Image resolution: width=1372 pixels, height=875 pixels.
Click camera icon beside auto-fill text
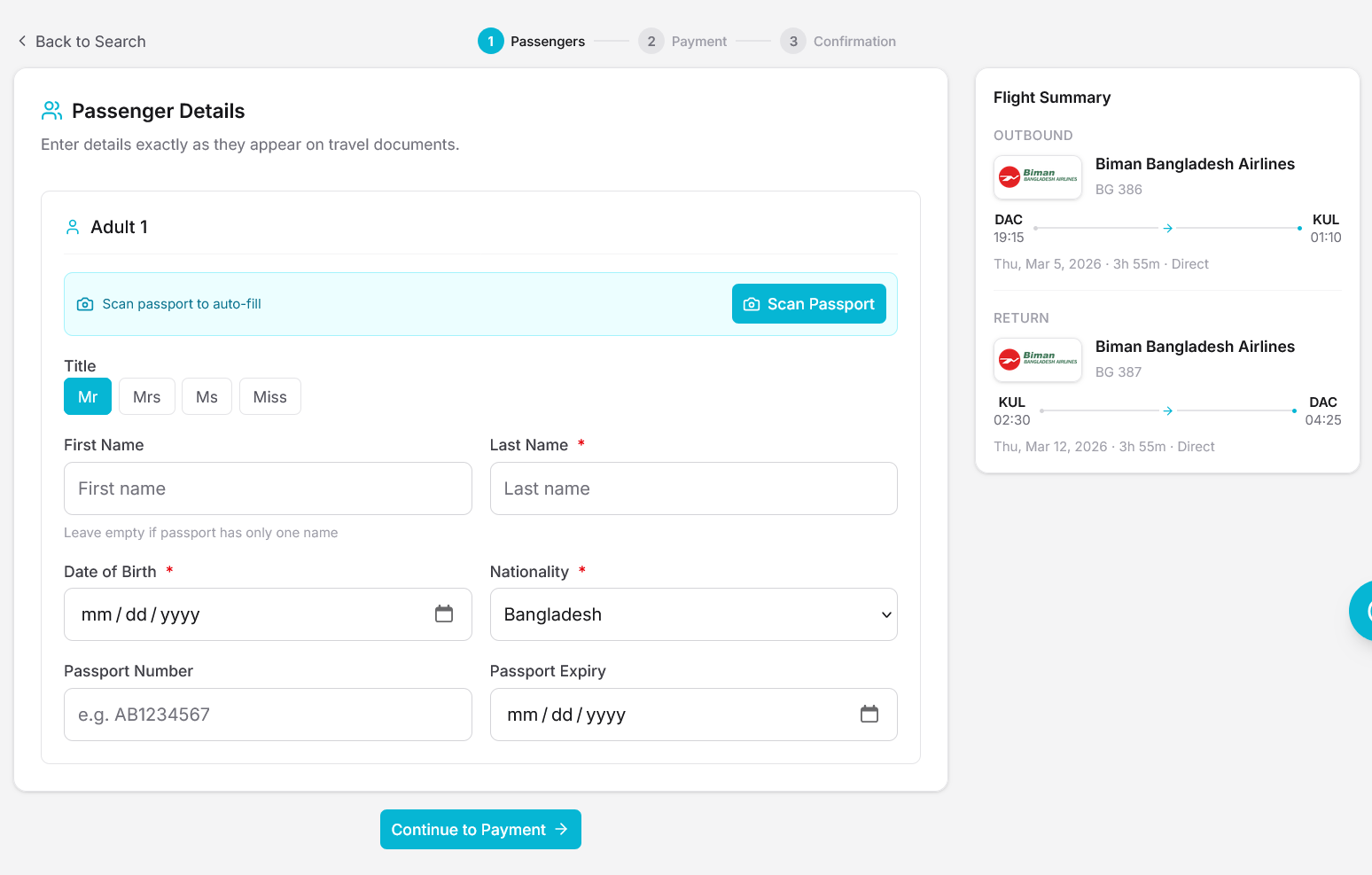pyautogui.click(x=85, y=304)
